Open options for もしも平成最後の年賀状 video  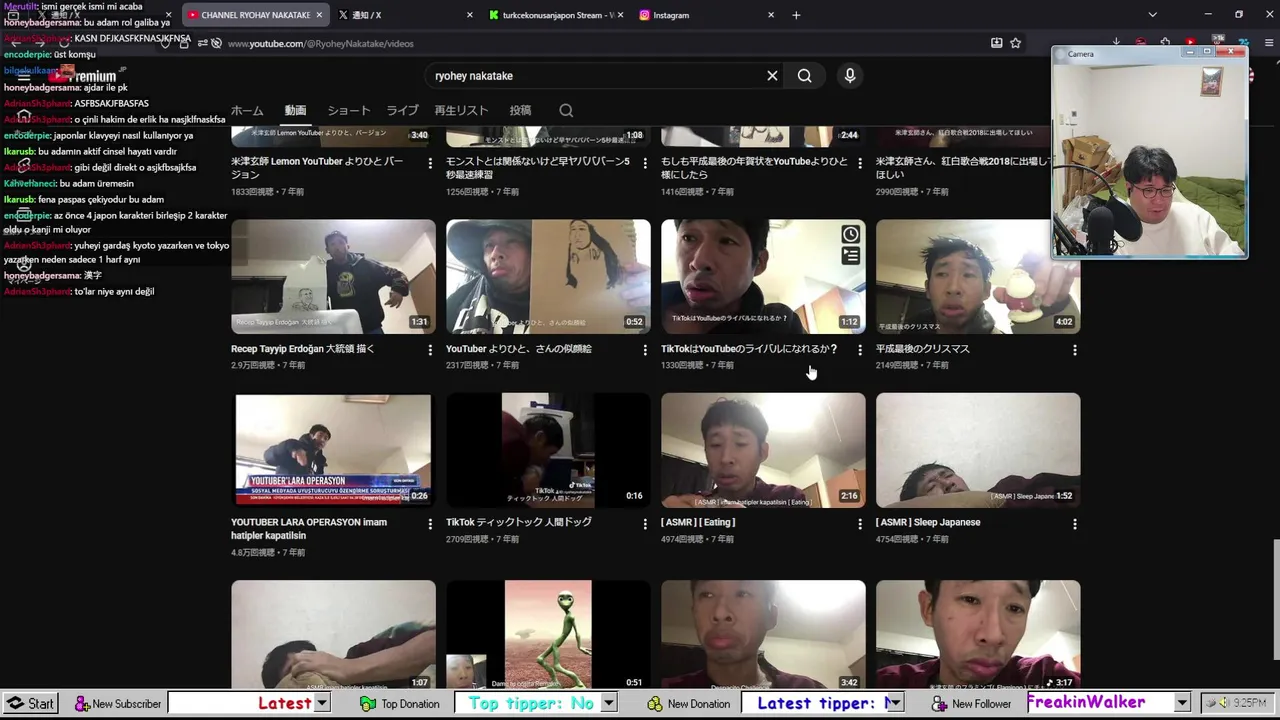860,162
